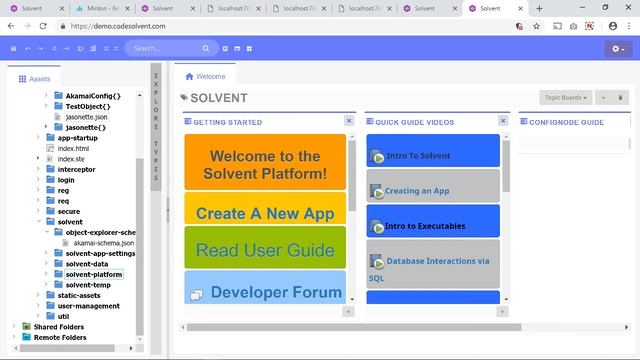Click the redo arrow in the toolbar
640x360 pixels.
click(x=40, y=49)
